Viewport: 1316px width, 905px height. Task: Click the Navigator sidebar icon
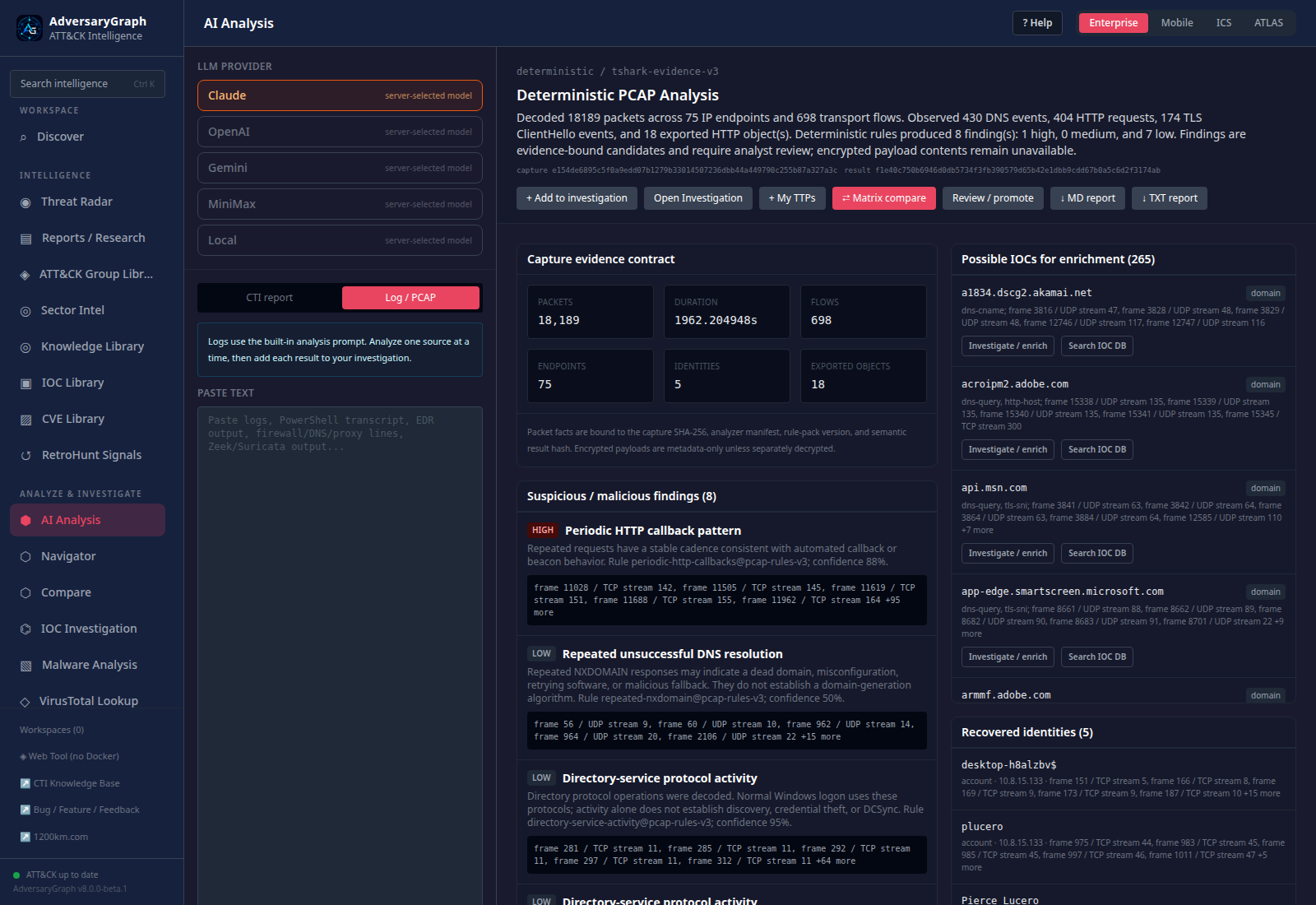pyautogui.click(x=25, y=557)
